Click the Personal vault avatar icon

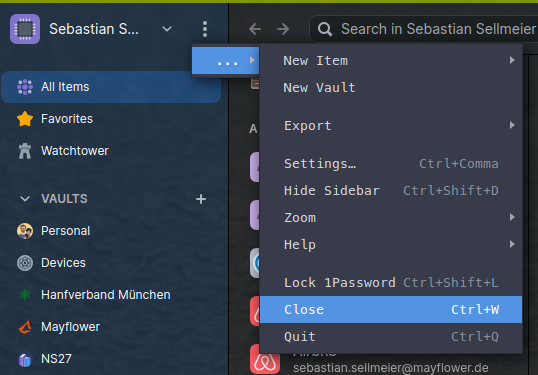[x=25, y=231]
